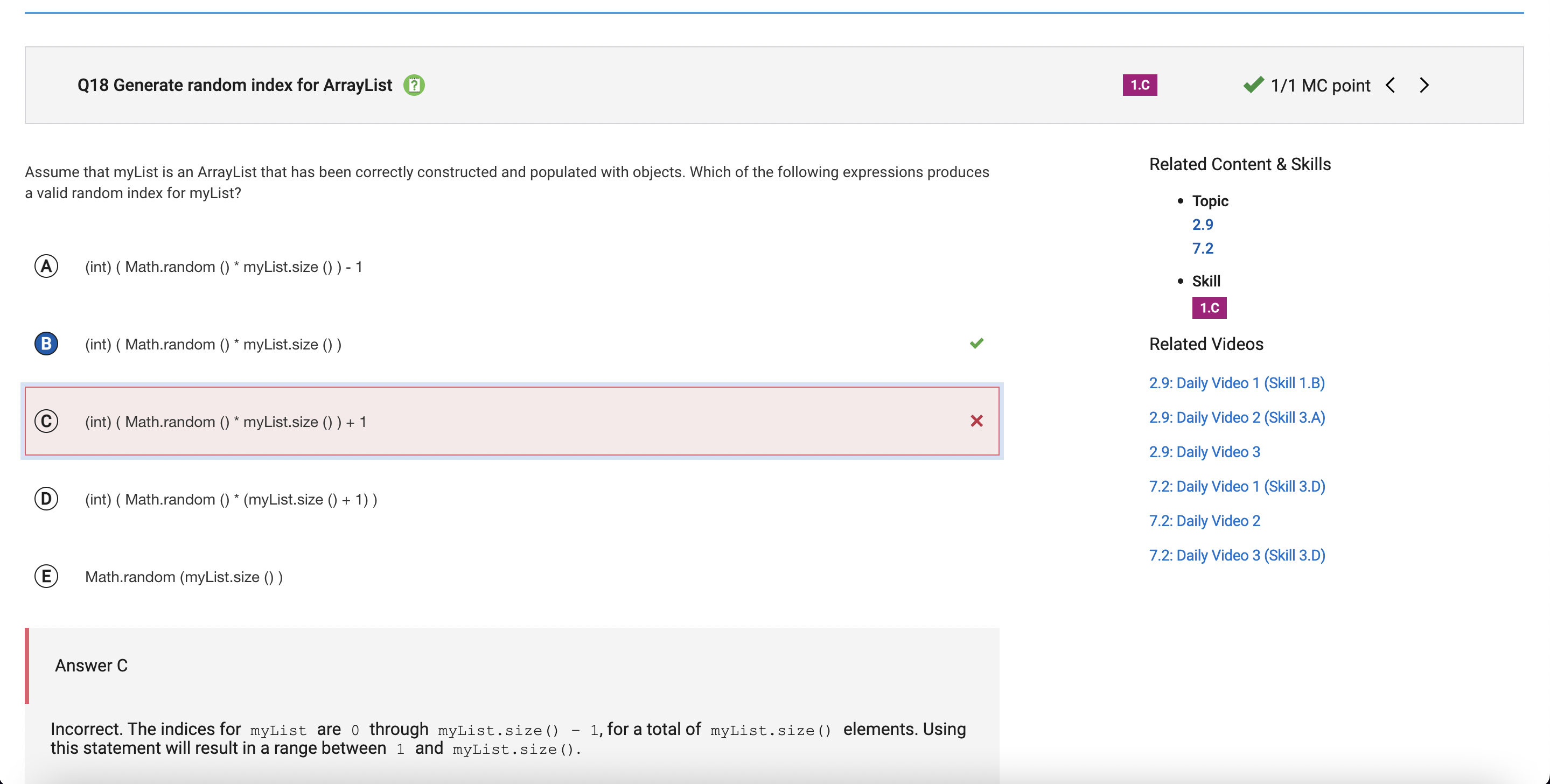Screen dimensions: 1550x784
Task: Open 2.9: Daily Video 1 (Skill 1.B)
Action: click(x=1237, y=383)
